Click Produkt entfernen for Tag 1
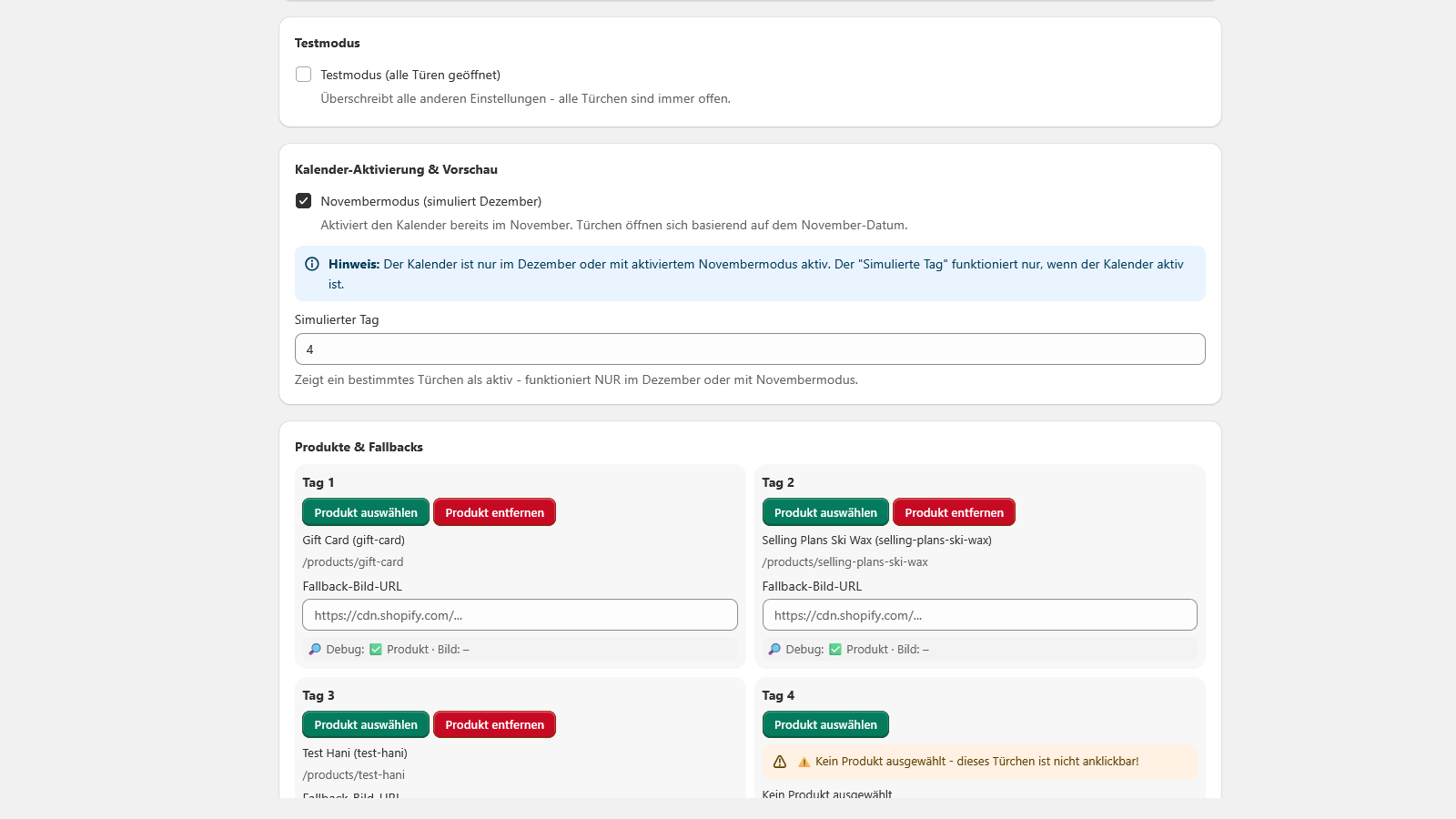The image size is (1456, 819). click(x=495, y=512)
